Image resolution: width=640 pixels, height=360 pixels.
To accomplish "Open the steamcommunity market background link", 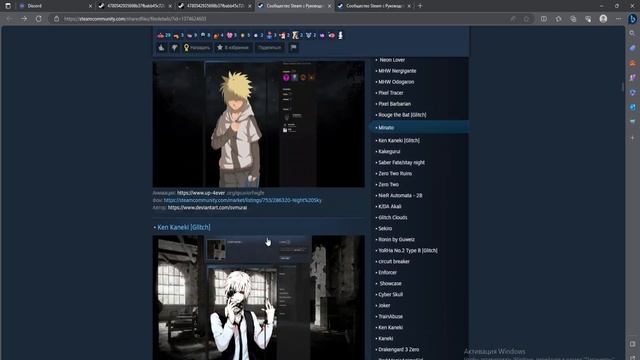I will 242,200.
